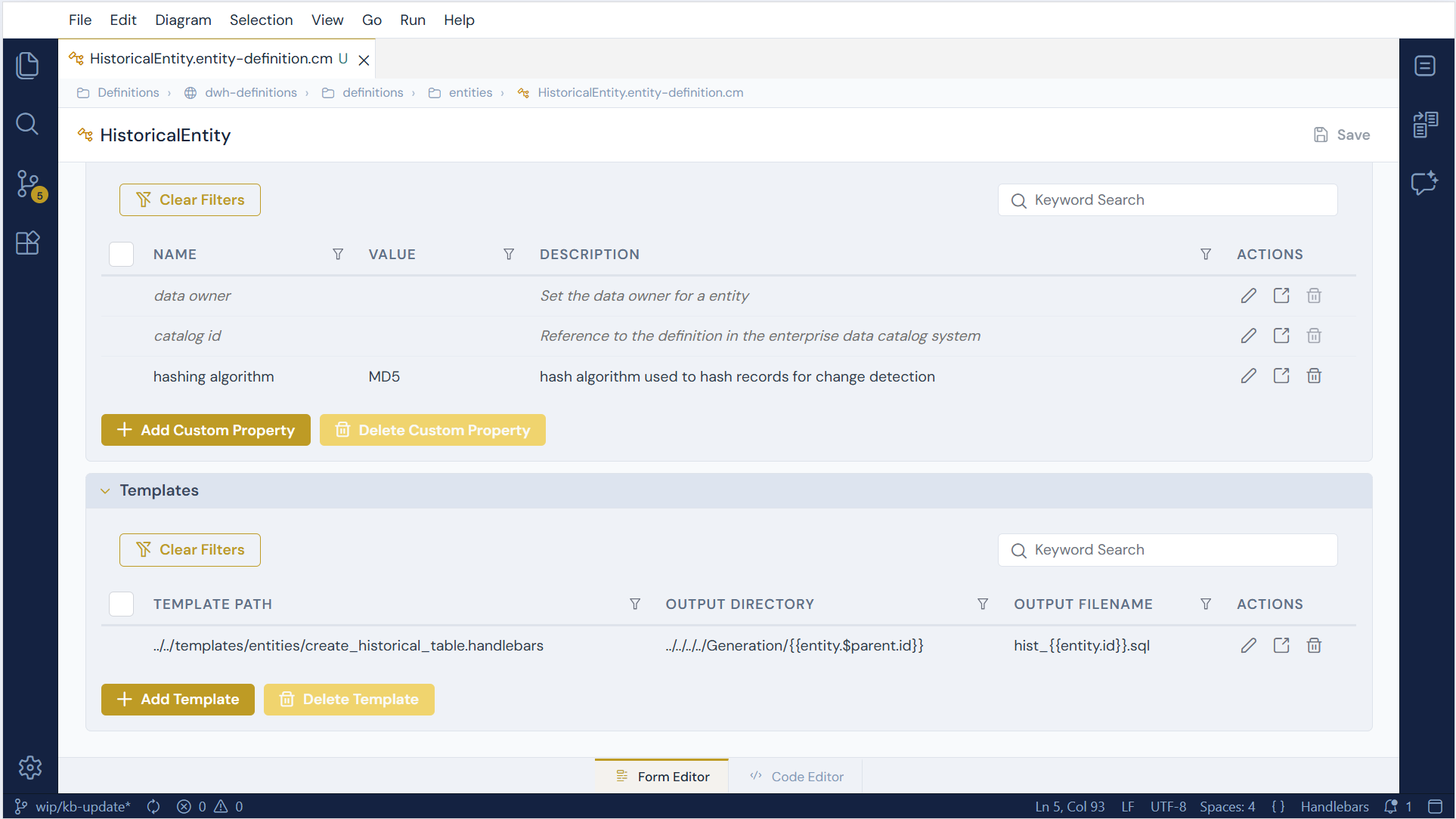Open the Extensions icon in activity bar
The image size is (1456, 819).
(x=28, y=243)
